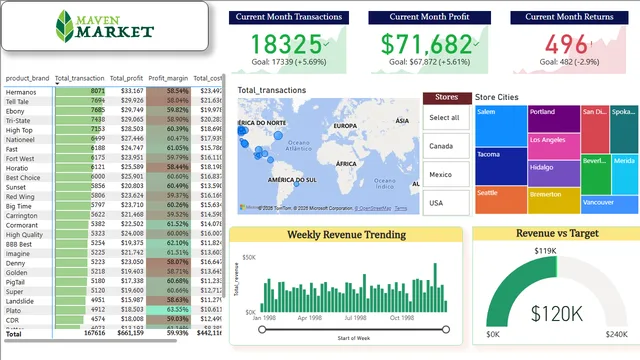Select the Big Time brand row
This screenshot has height=360, width=640.
pos(113,206)
